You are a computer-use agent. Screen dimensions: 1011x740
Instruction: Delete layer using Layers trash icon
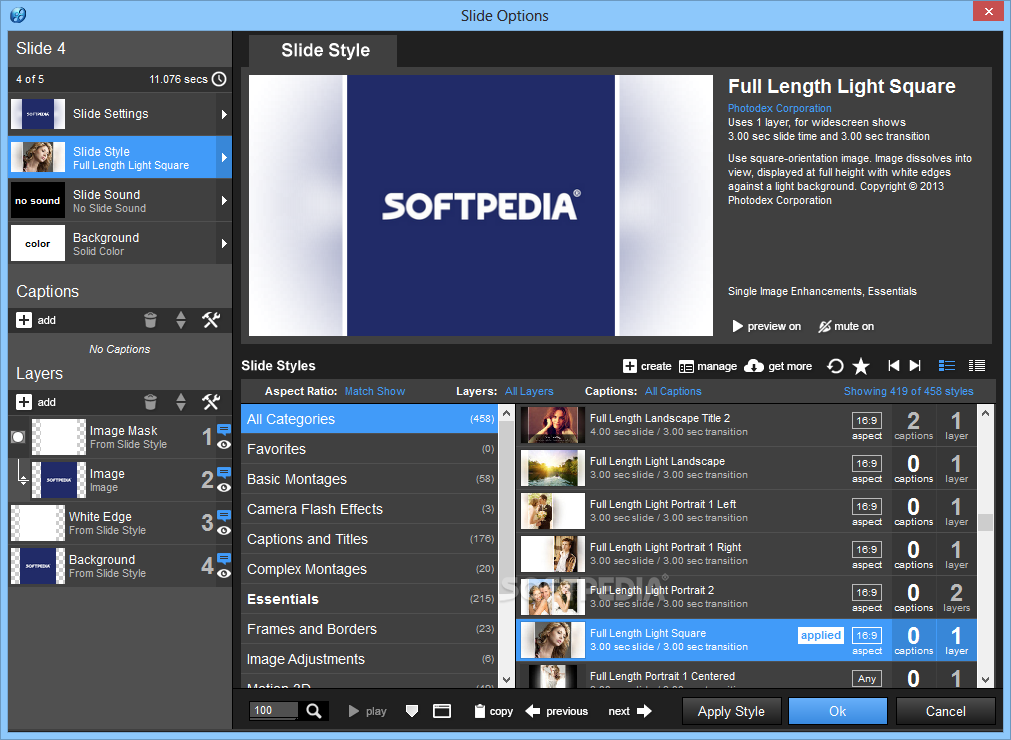point(150,402)
